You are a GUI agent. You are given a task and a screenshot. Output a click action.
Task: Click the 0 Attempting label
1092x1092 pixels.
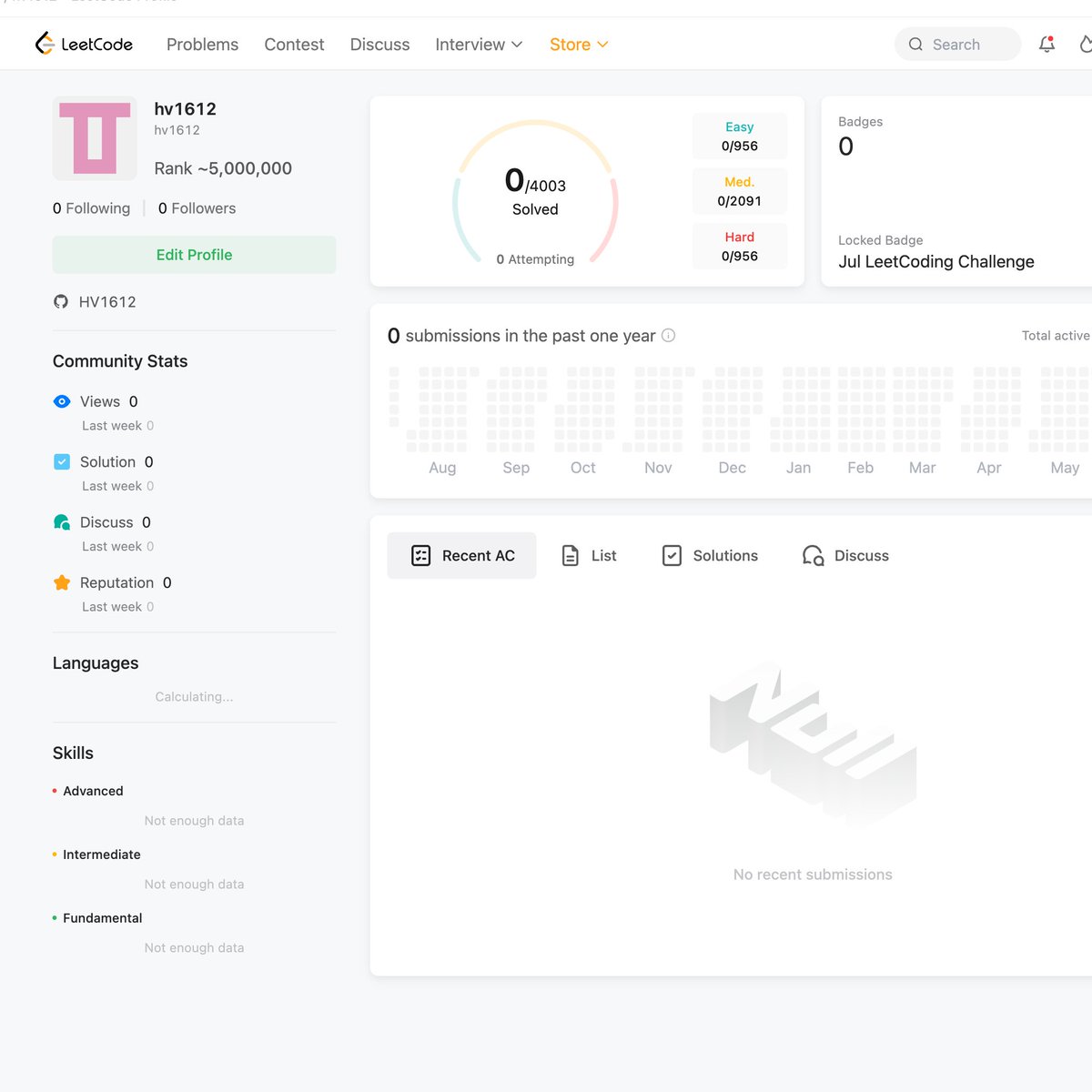pos(535,259)
